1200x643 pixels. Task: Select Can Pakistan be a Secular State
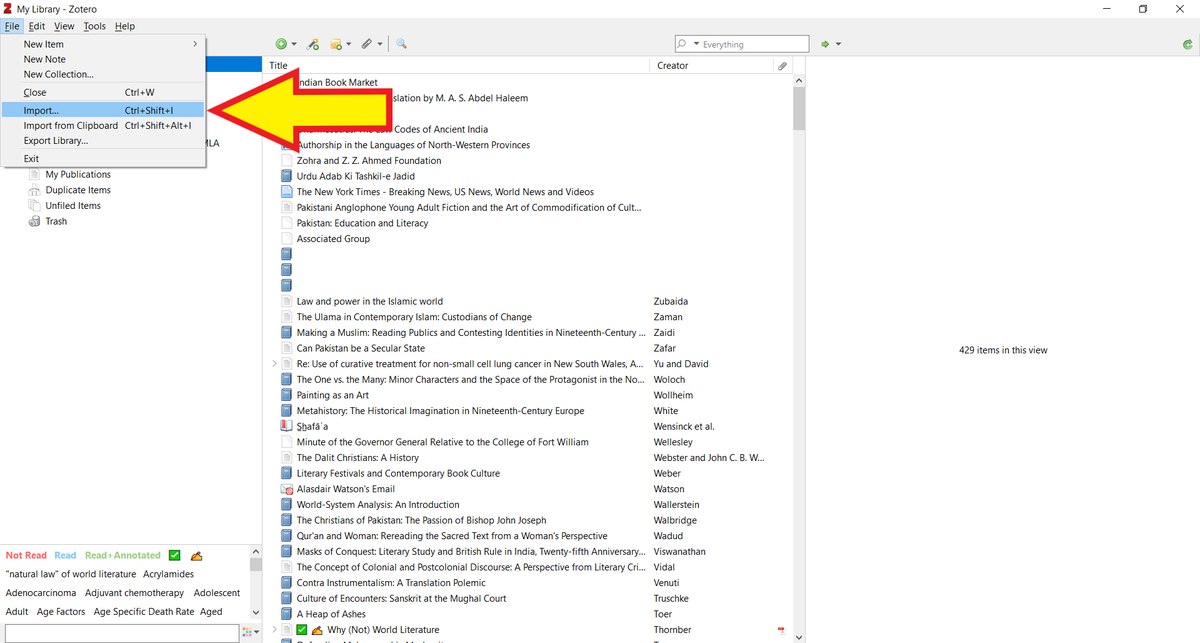(x=361, y=348)
